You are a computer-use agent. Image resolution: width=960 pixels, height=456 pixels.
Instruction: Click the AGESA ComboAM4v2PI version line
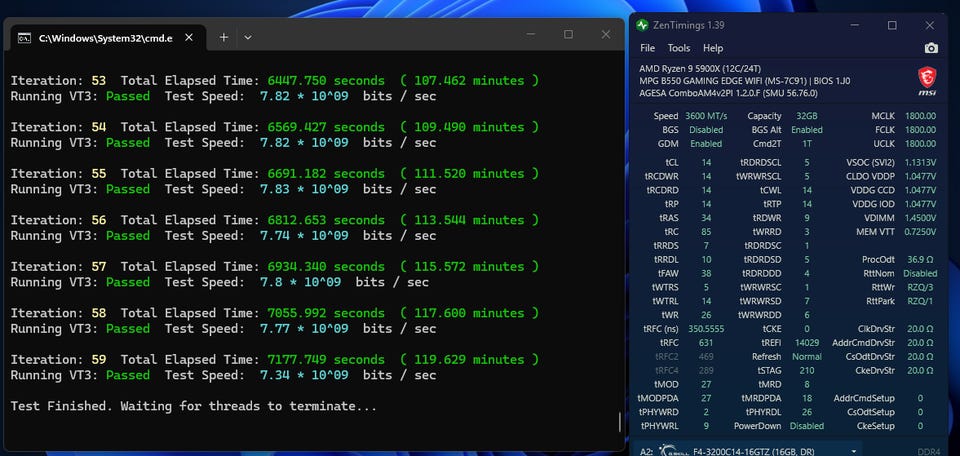pos(728,94)
